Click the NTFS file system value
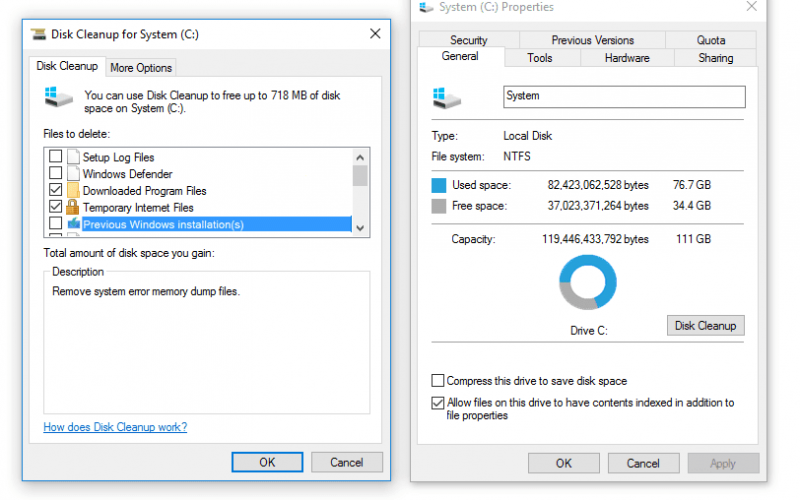 point(517,156)
